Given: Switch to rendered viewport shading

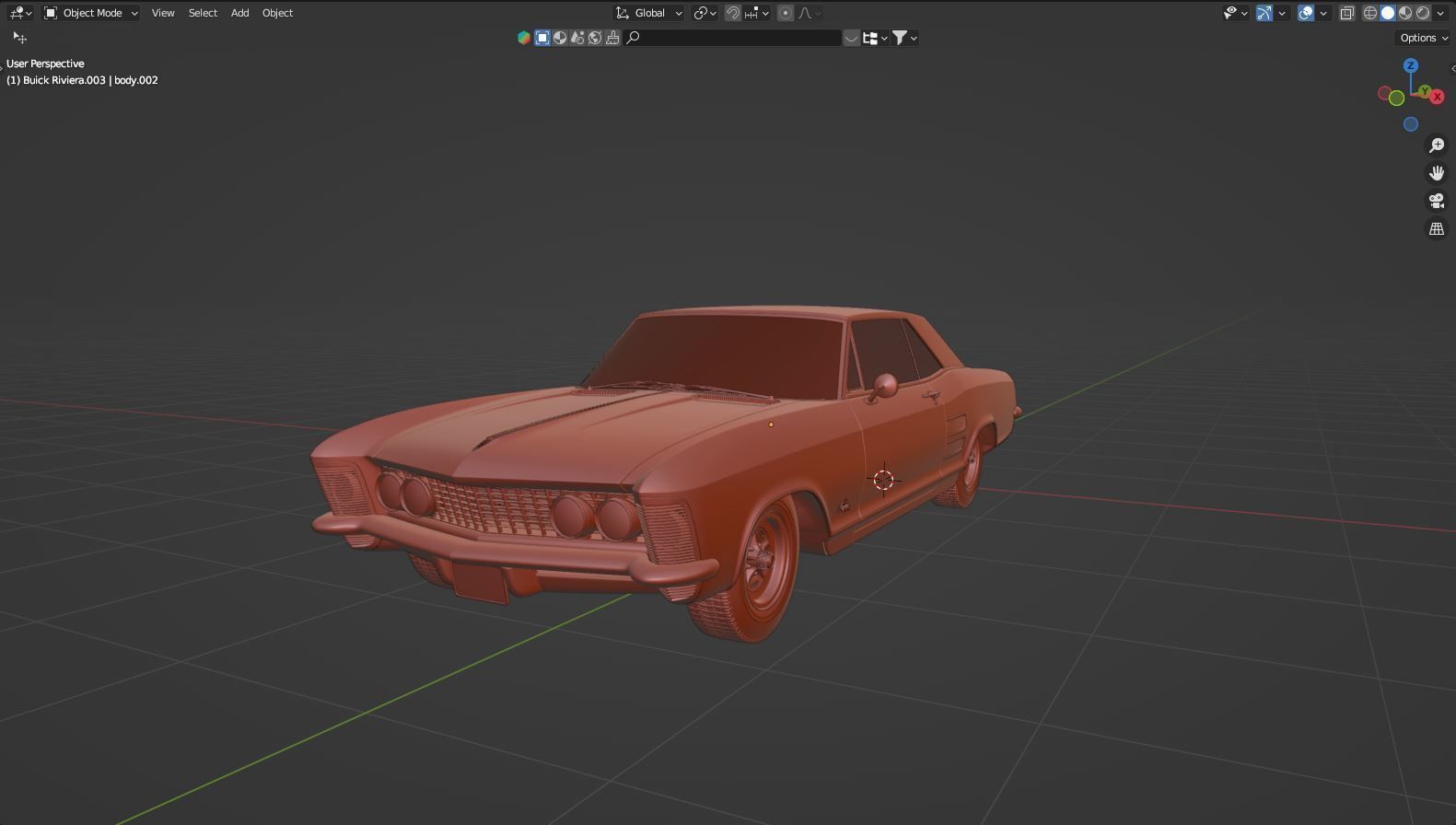Looking at the screenshot, I should click(x=1423, y=13).
